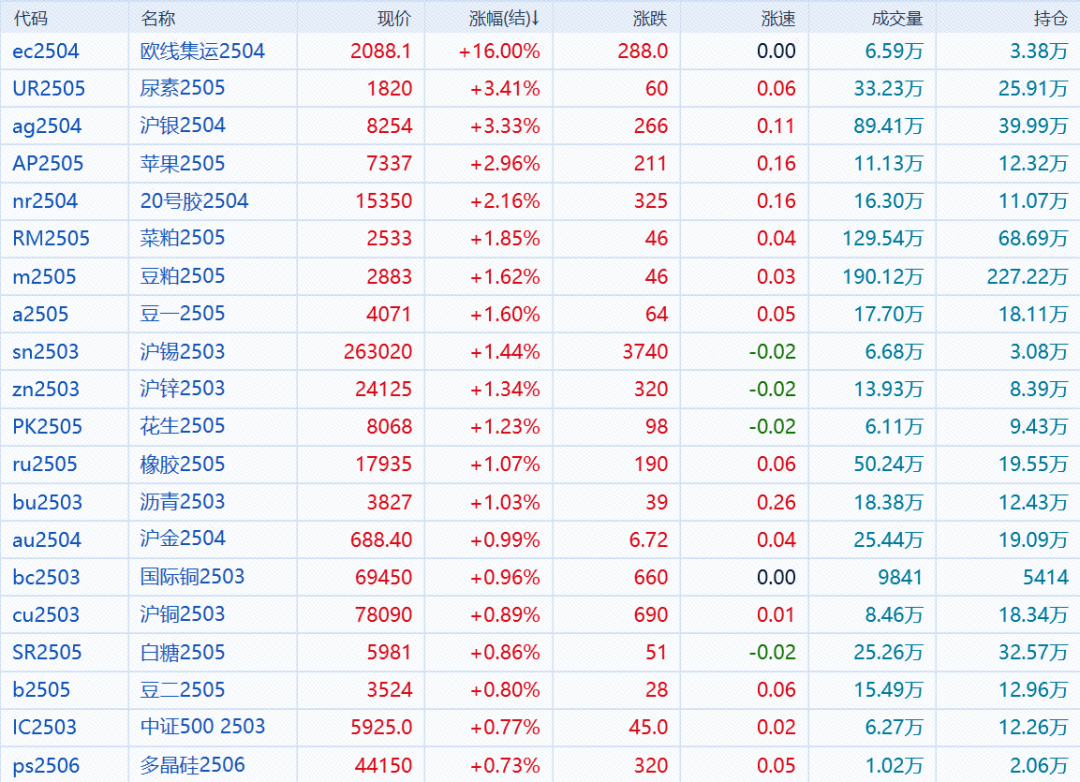
Task: Select the 多晶硅2506 price cell 44150
Action: (384, 766)
